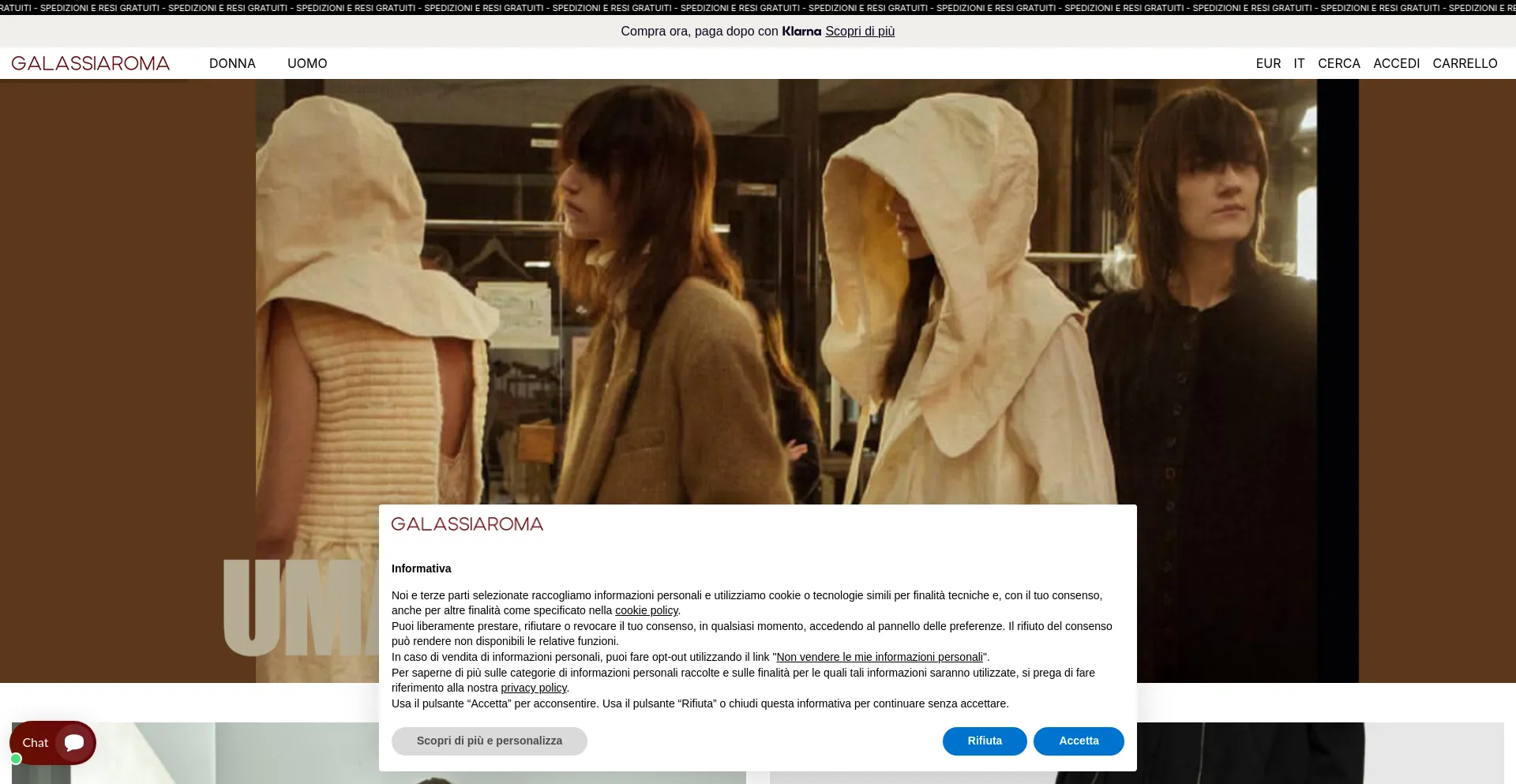
Task: Open "Non vendere le mie informazioni personali" link
Action: (x=880, y=657)
